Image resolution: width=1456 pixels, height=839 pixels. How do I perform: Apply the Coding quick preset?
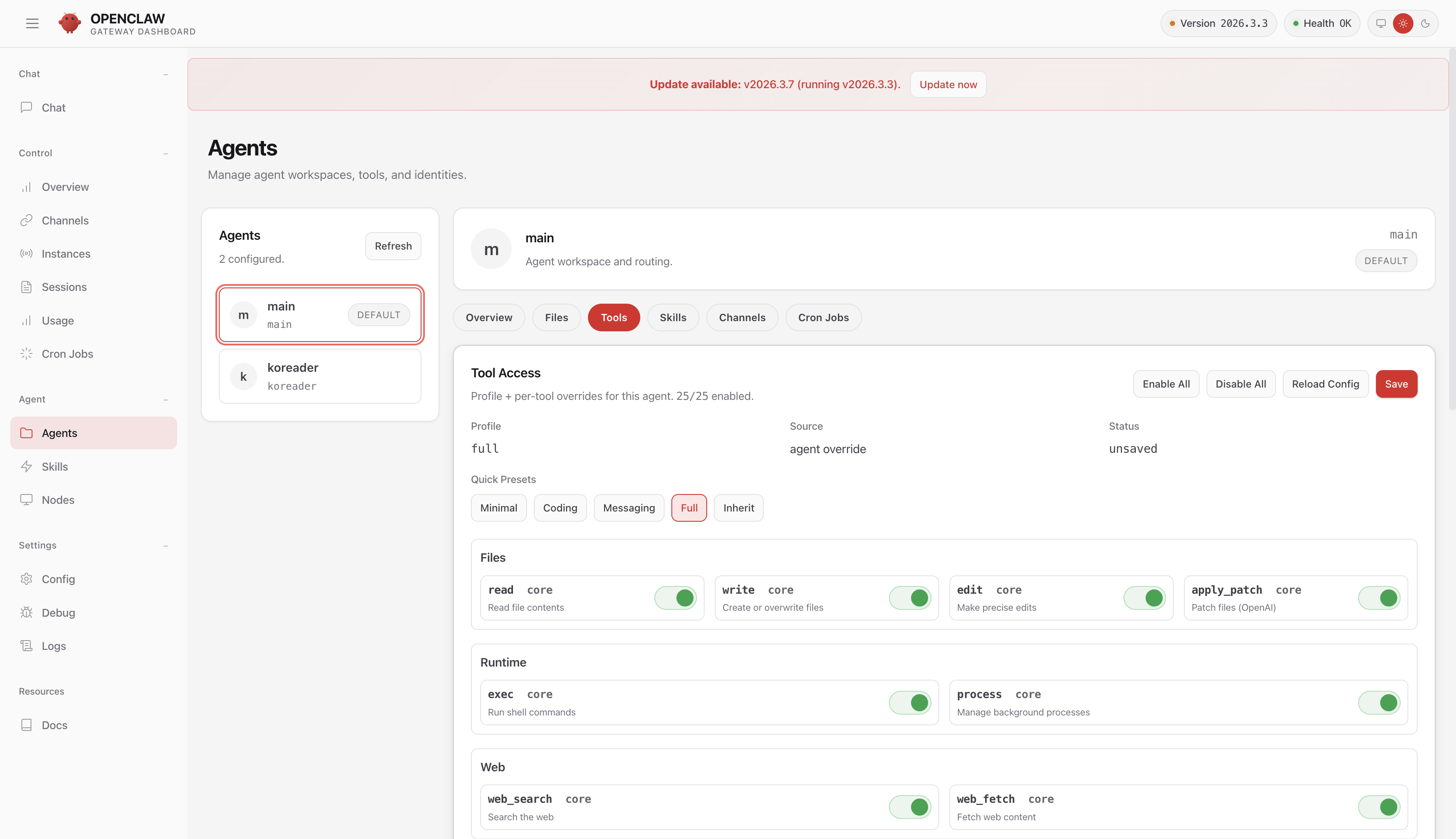(560, 508)
